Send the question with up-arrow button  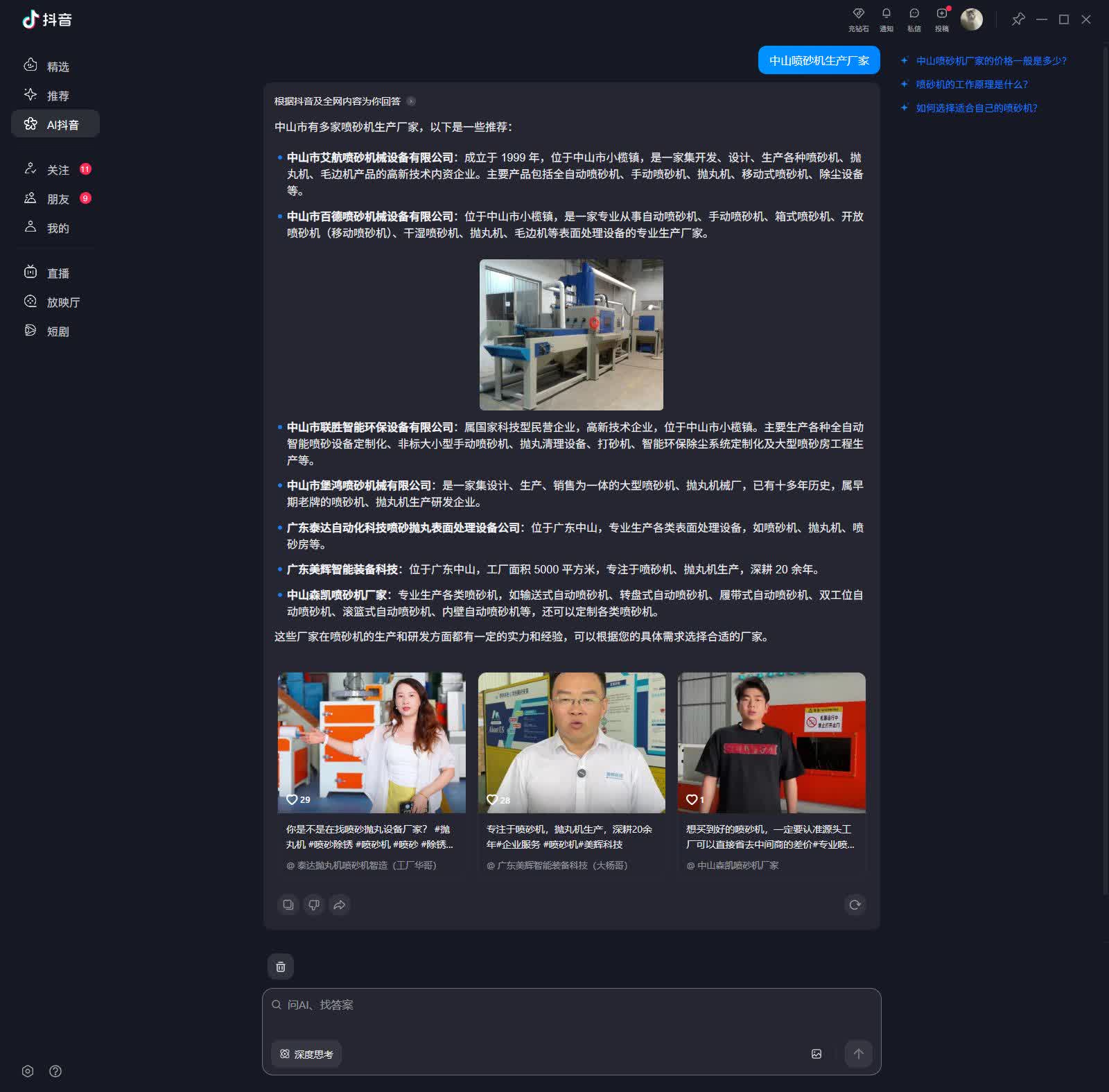(858, 1054)
